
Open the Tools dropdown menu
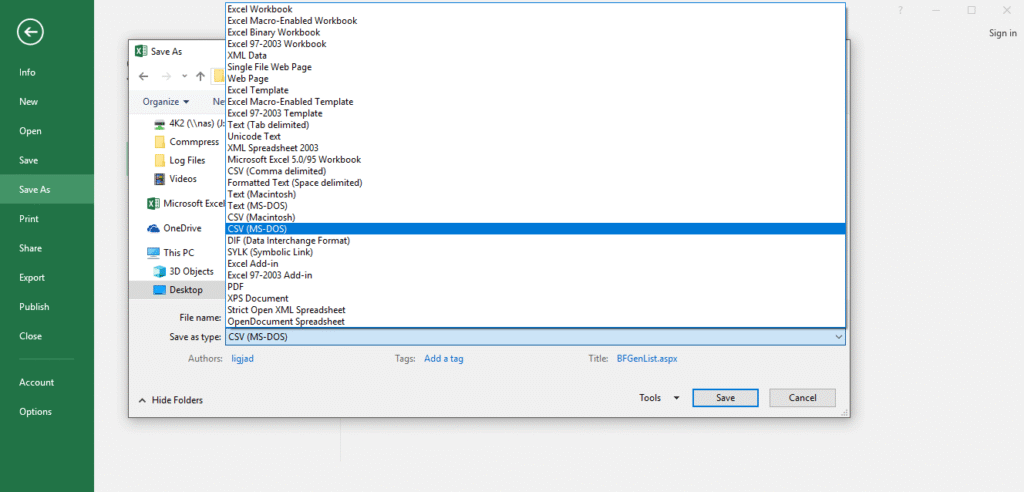[x=659, y=398]
